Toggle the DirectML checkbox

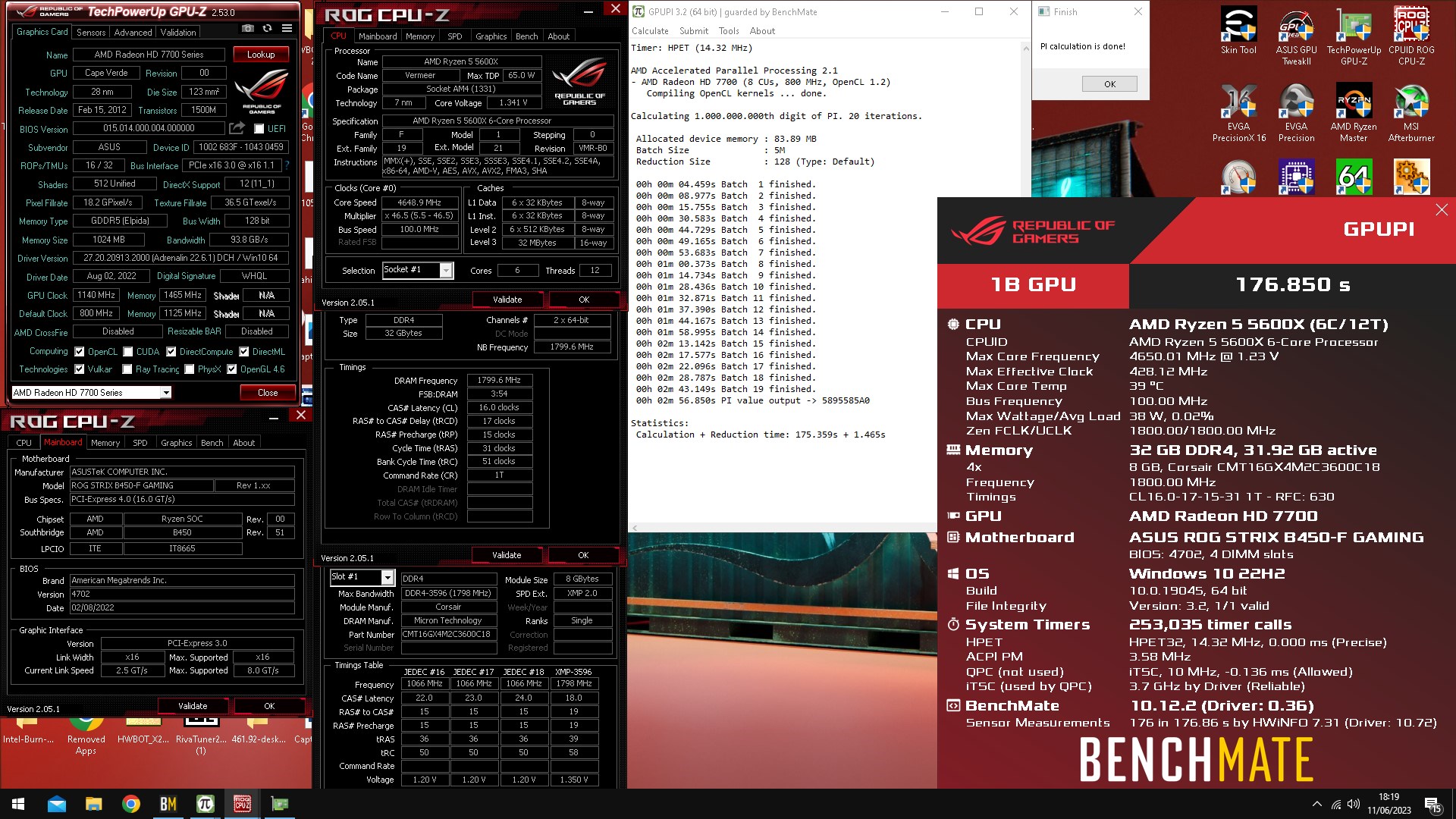pyautogui.click(x=243, y=352)
